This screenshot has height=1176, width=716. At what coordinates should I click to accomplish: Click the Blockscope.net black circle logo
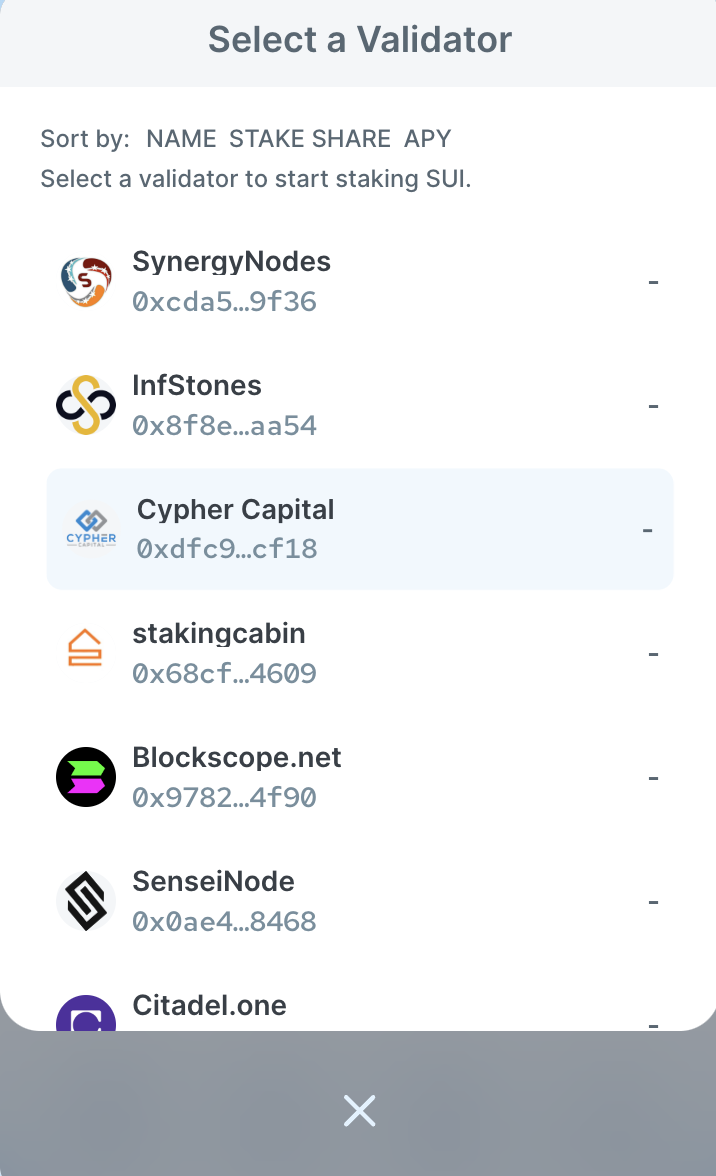click(x=86, y=777)
